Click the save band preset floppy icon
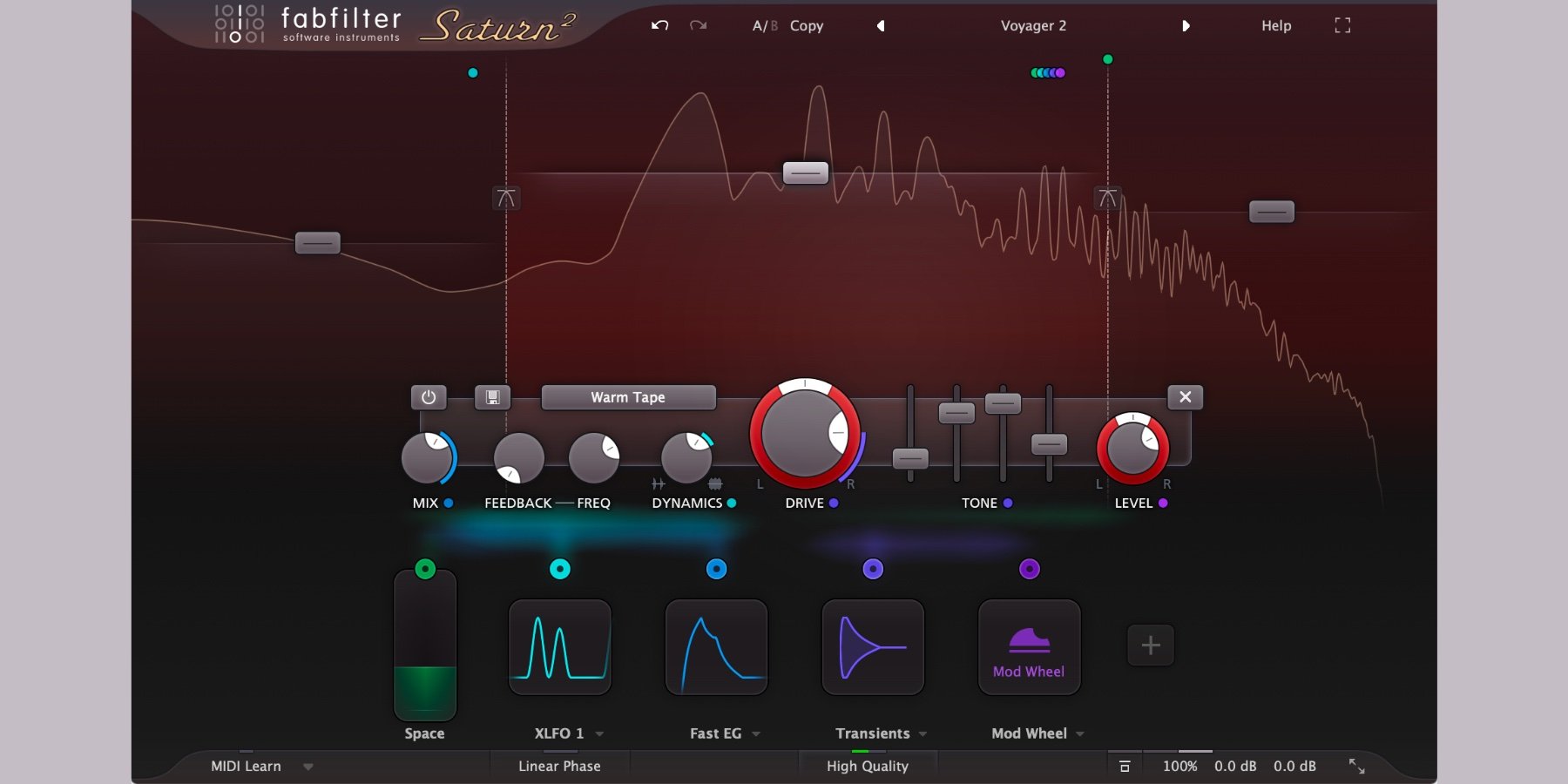Viewport: 1568px width, 784px height. click(492, 397)
